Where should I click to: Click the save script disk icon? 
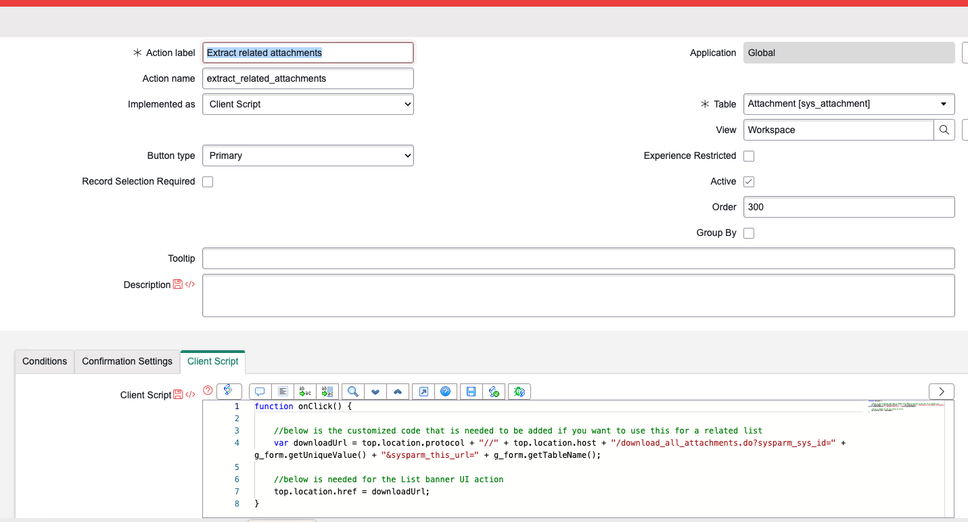click(x=471, y=391)
